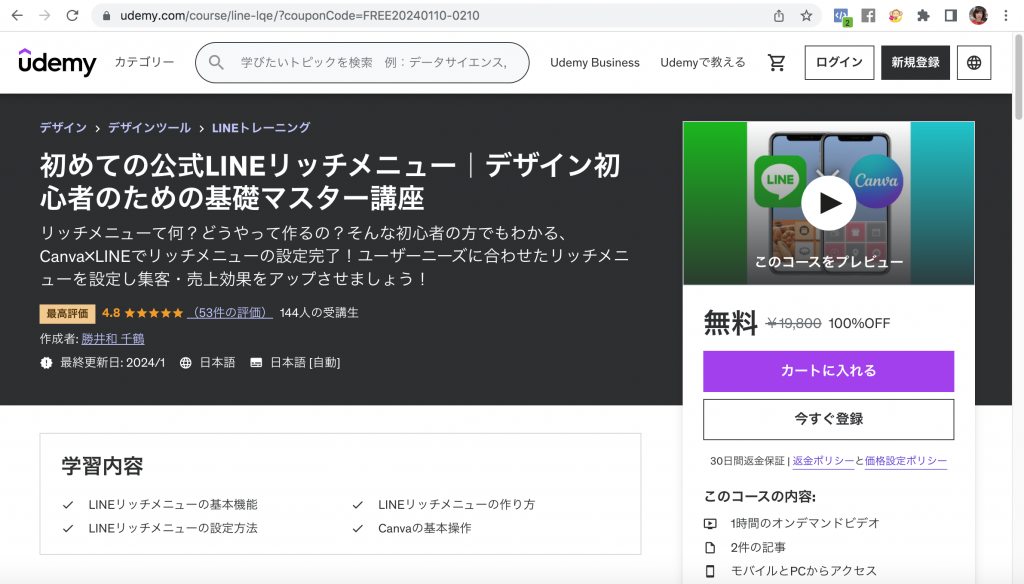Click 2件の記事 text

(x=758, y=547)
